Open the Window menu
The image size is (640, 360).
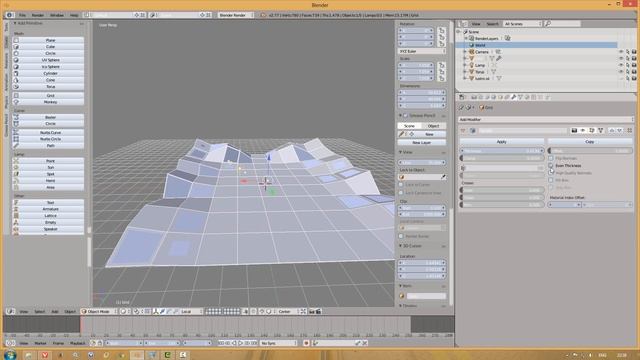point(57,15)
